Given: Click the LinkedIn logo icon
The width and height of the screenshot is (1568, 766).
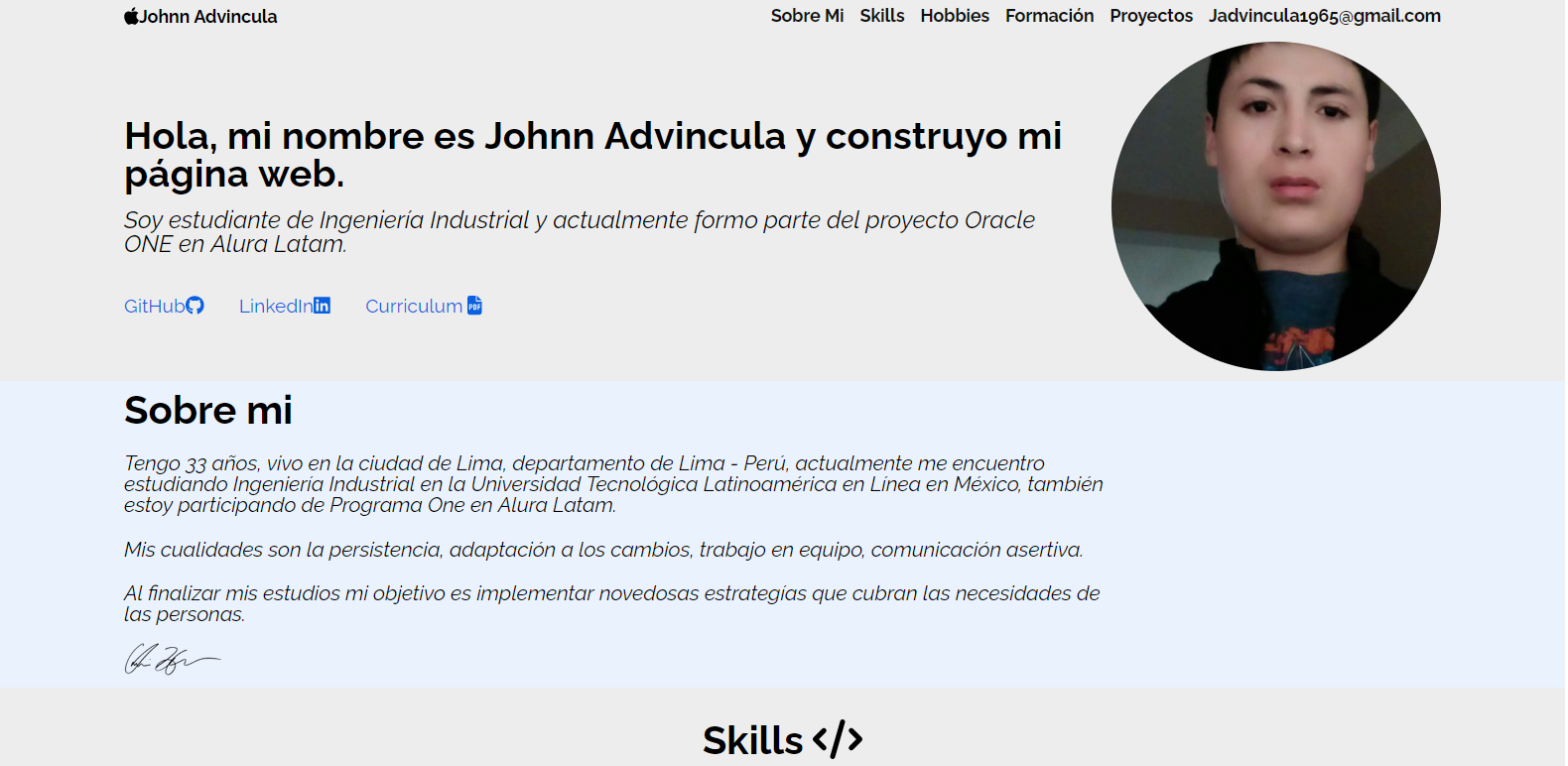Looking at the screenshot, I should click(322, 306).
